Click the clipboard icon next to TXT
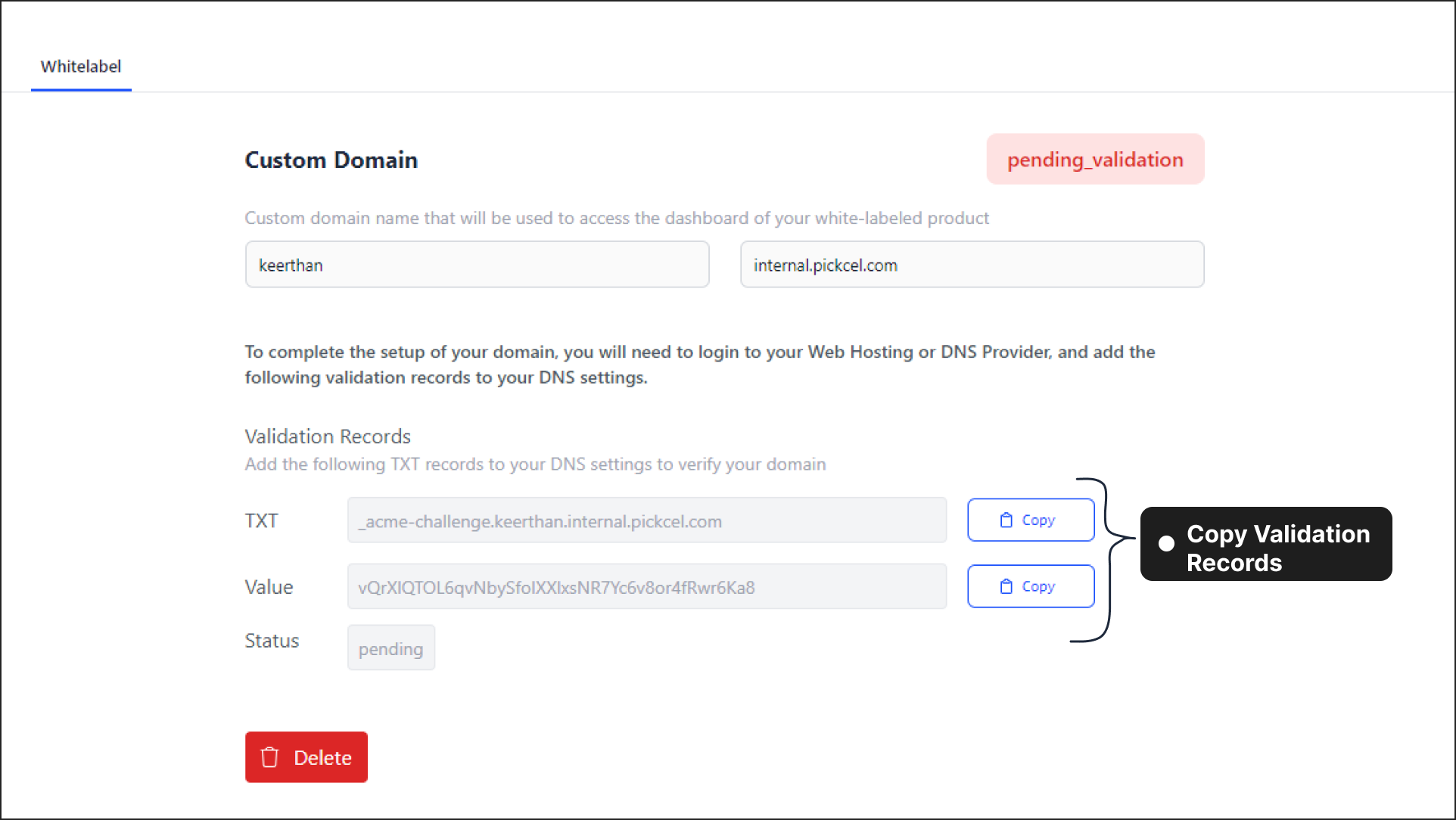The image size is (1456, 820). [x=1006, y=520]
